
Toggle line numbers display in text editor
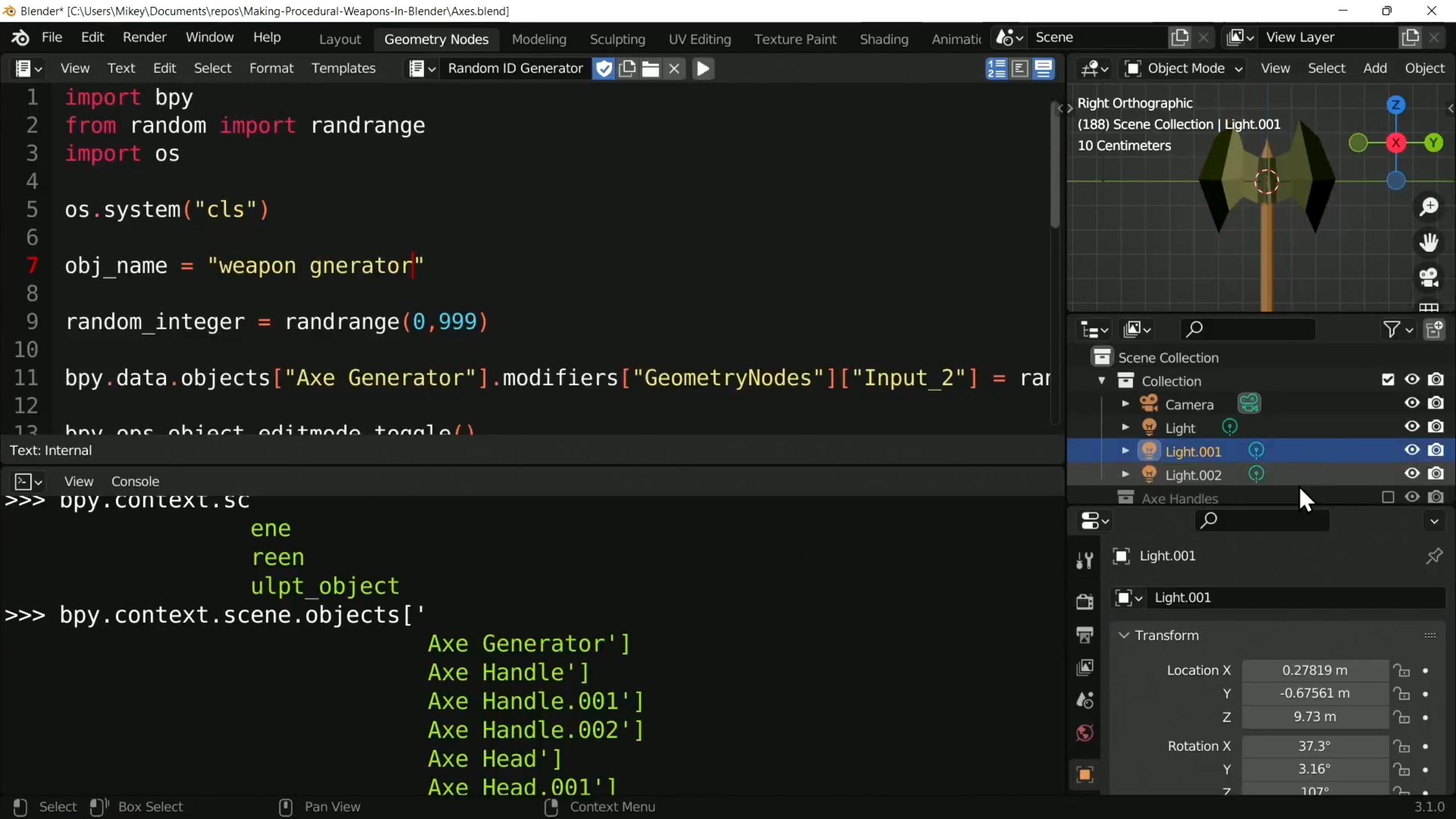(996, 69)
